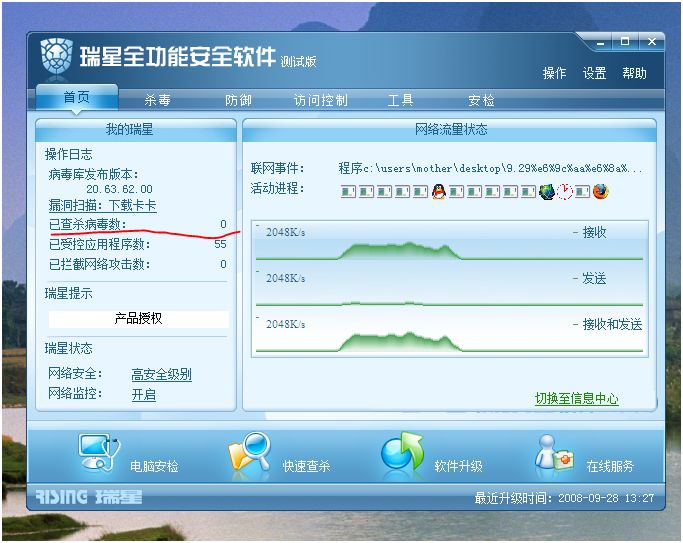
Task: Minimize the Rising security window
Action: coord(601,42)
